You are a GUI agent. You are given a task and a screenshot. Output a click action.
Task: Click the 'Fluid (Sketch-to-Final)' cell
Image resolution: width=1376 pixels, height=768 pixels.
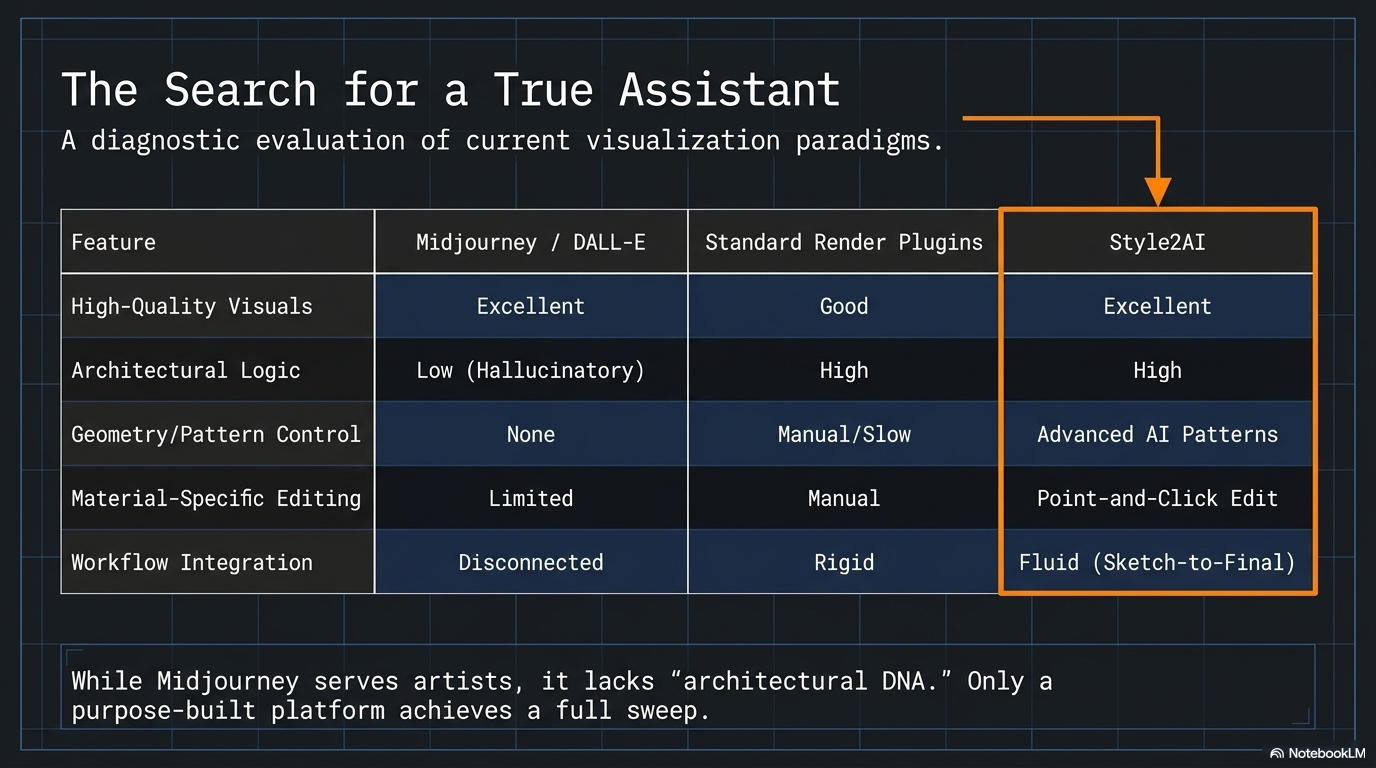coord(1157,562)
